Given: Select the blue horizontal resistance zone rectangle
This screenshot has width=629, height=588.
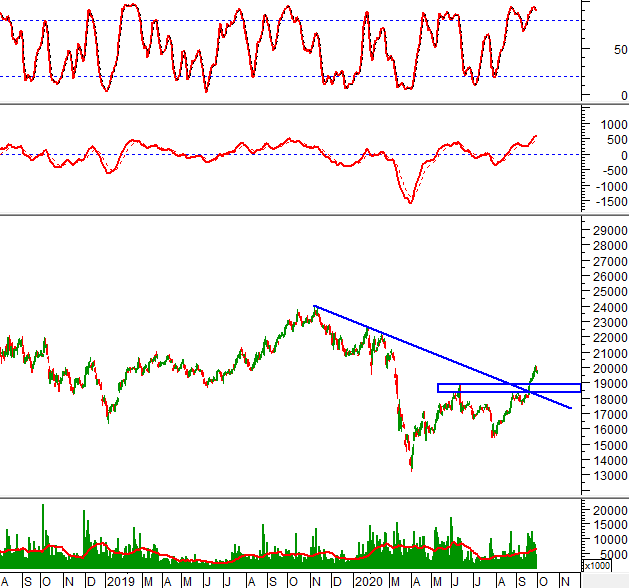Looking at the screenshot, I should (508, 388).
